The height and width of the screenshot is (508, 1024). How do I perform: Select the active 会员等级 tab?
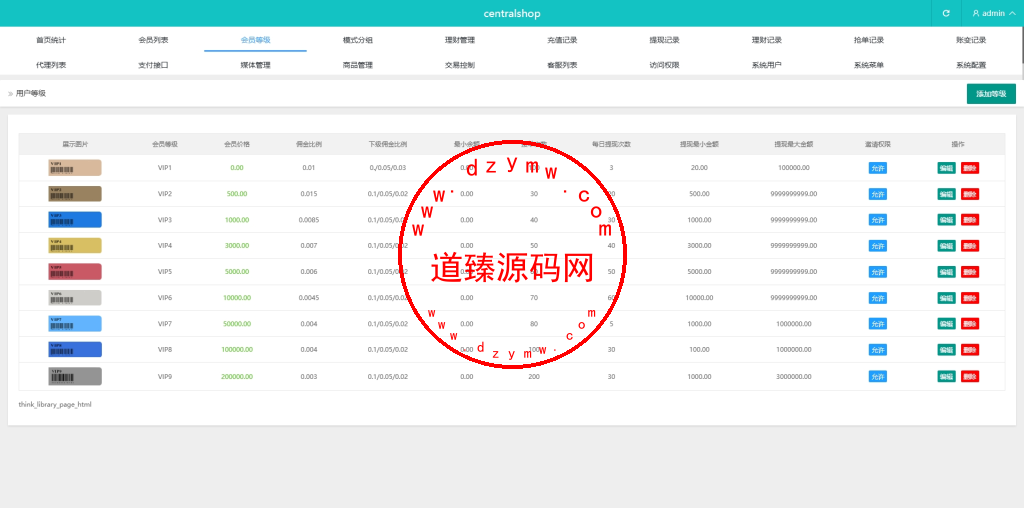pyautogui.click(x=255, y=40)
